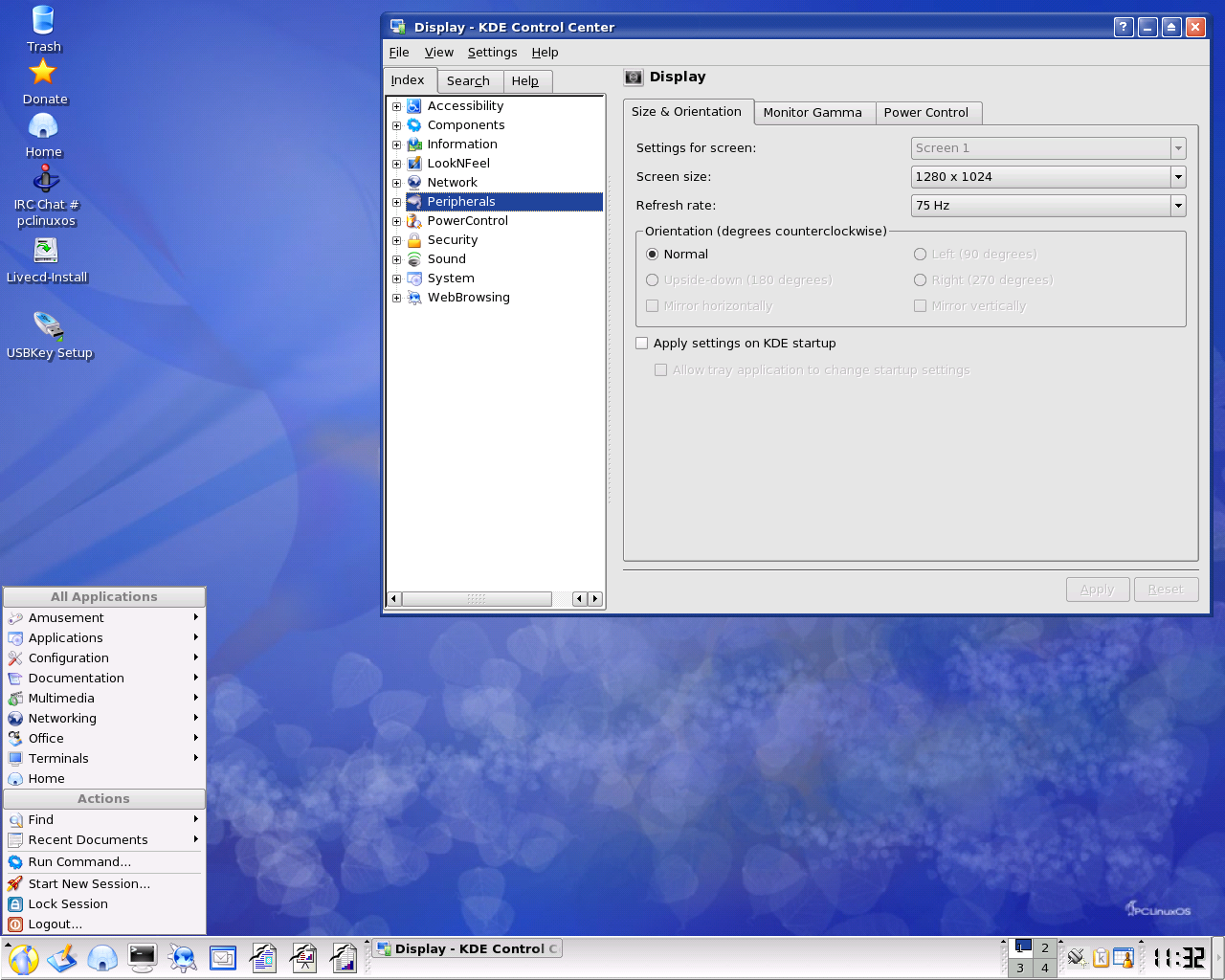Click the Sound category icon

(414, 259)
